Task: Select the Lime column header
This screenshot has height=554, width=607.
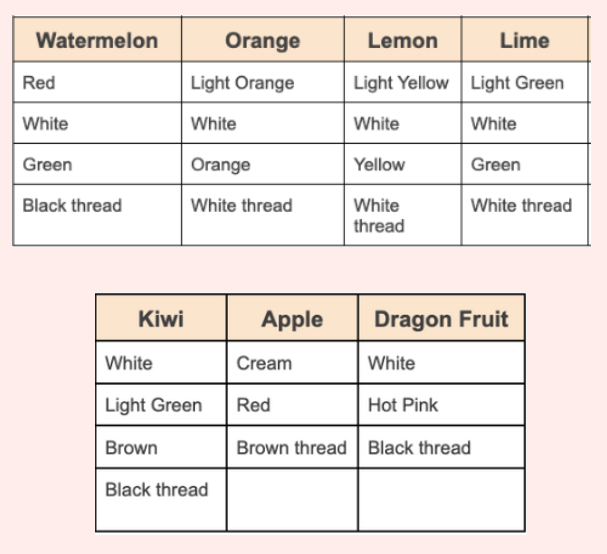Action: (524, 41)
